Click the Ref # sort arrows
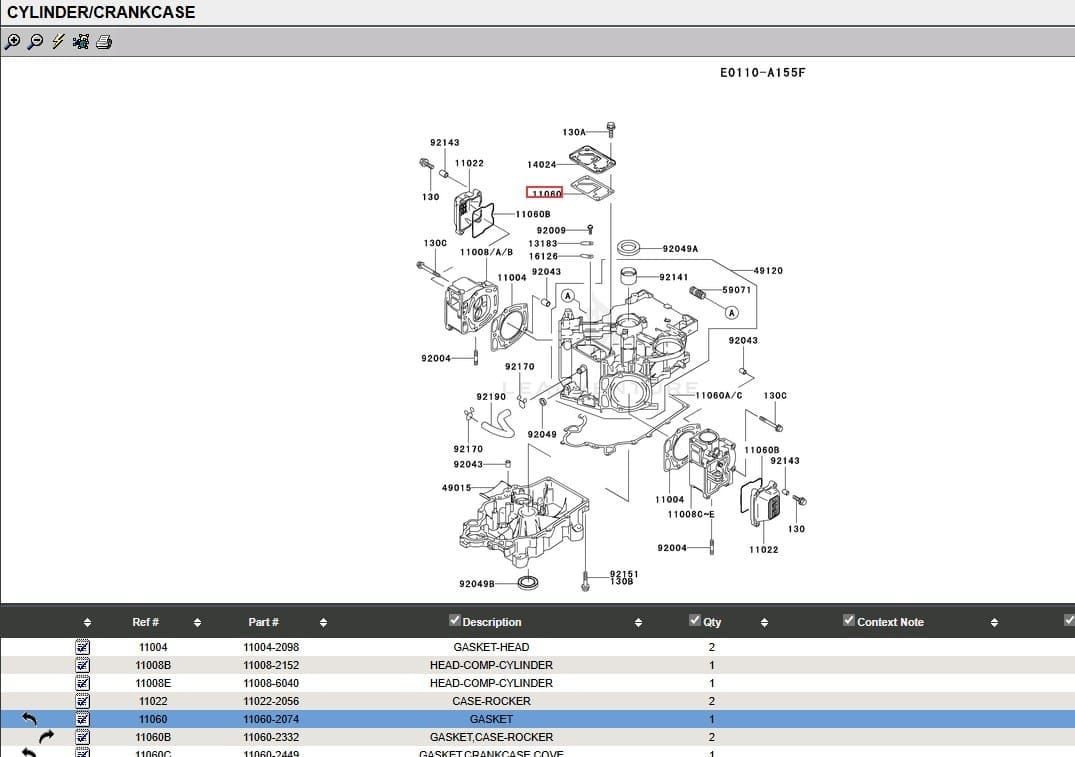 (x=196, y=621)
